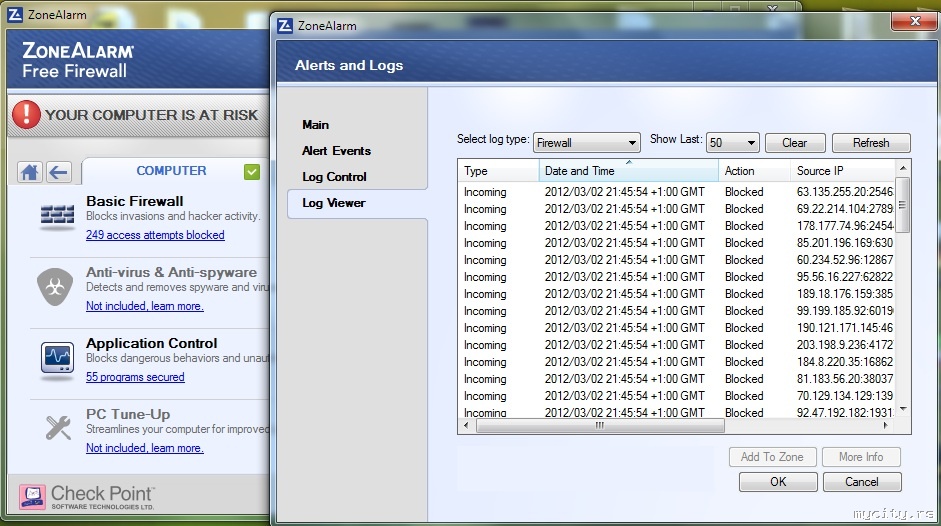Click the log list scroll up arrow
Screen dimensions: 941x526
903,168
